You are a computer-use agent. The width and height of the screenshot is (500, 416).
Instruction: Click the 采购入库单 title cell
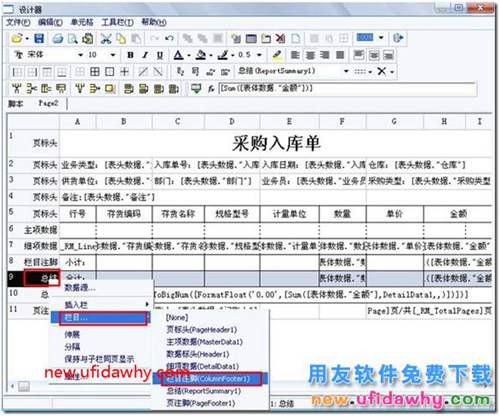click(x=276, y=144)
